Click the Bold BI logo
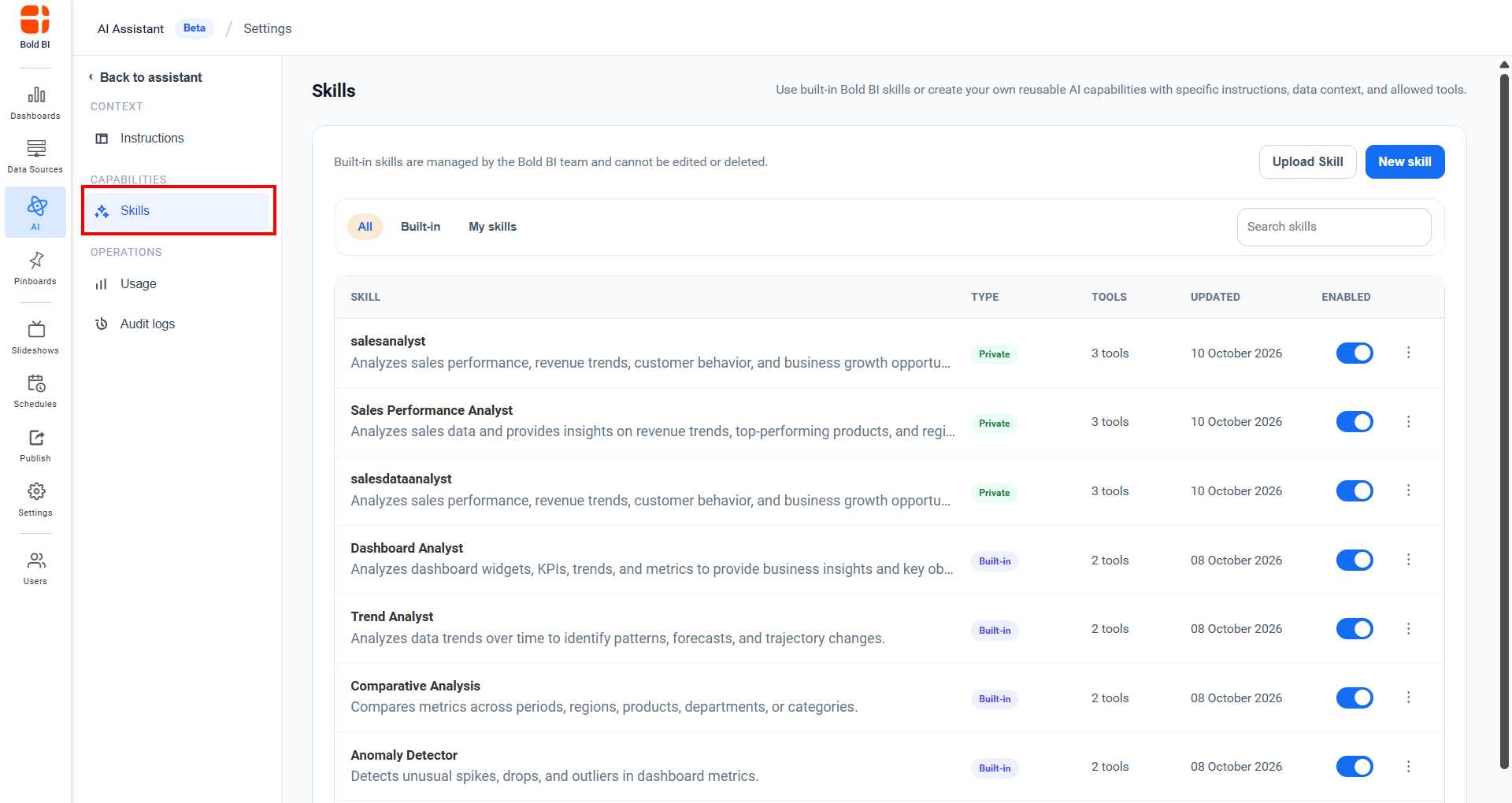 pos(35,27)
